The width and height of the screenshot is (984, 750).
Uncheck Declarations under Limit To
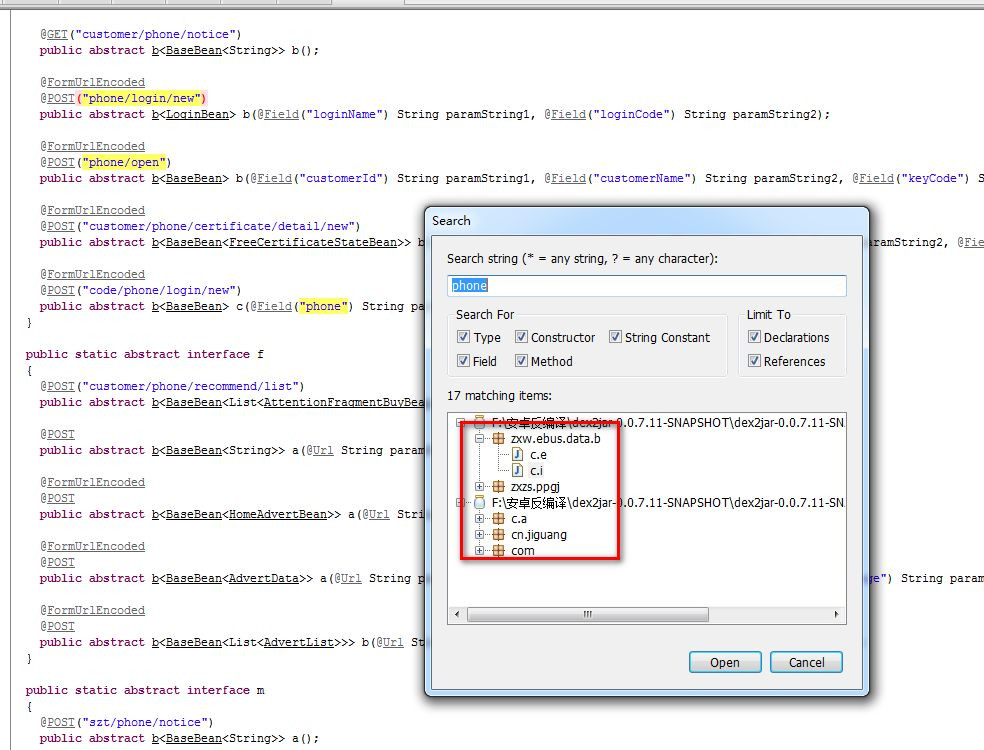pyautogui.click(x=754, y=337)
